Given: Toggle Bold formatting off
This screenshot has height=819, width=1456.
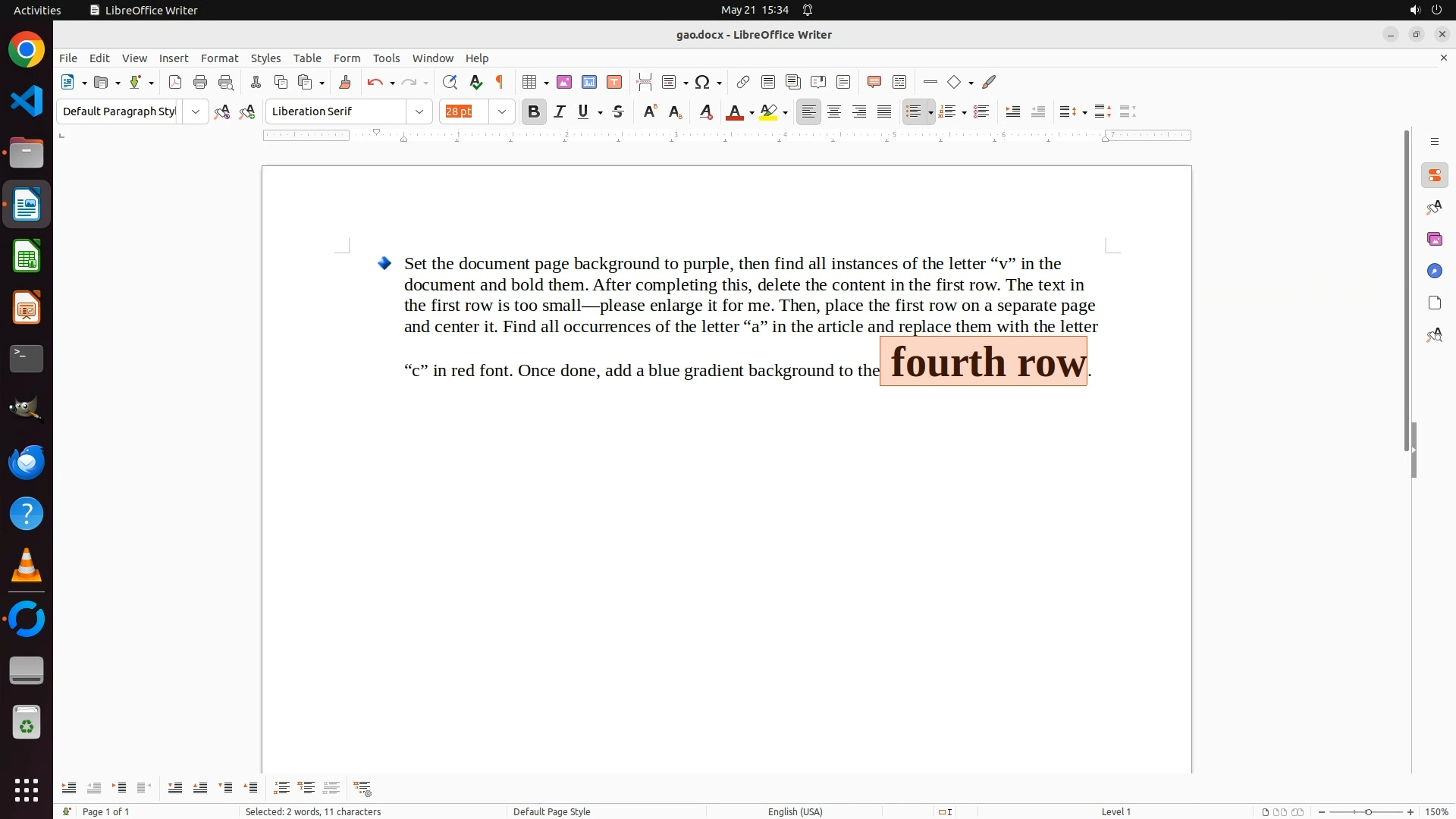Looking at the screenshot, I should [534, 112].
